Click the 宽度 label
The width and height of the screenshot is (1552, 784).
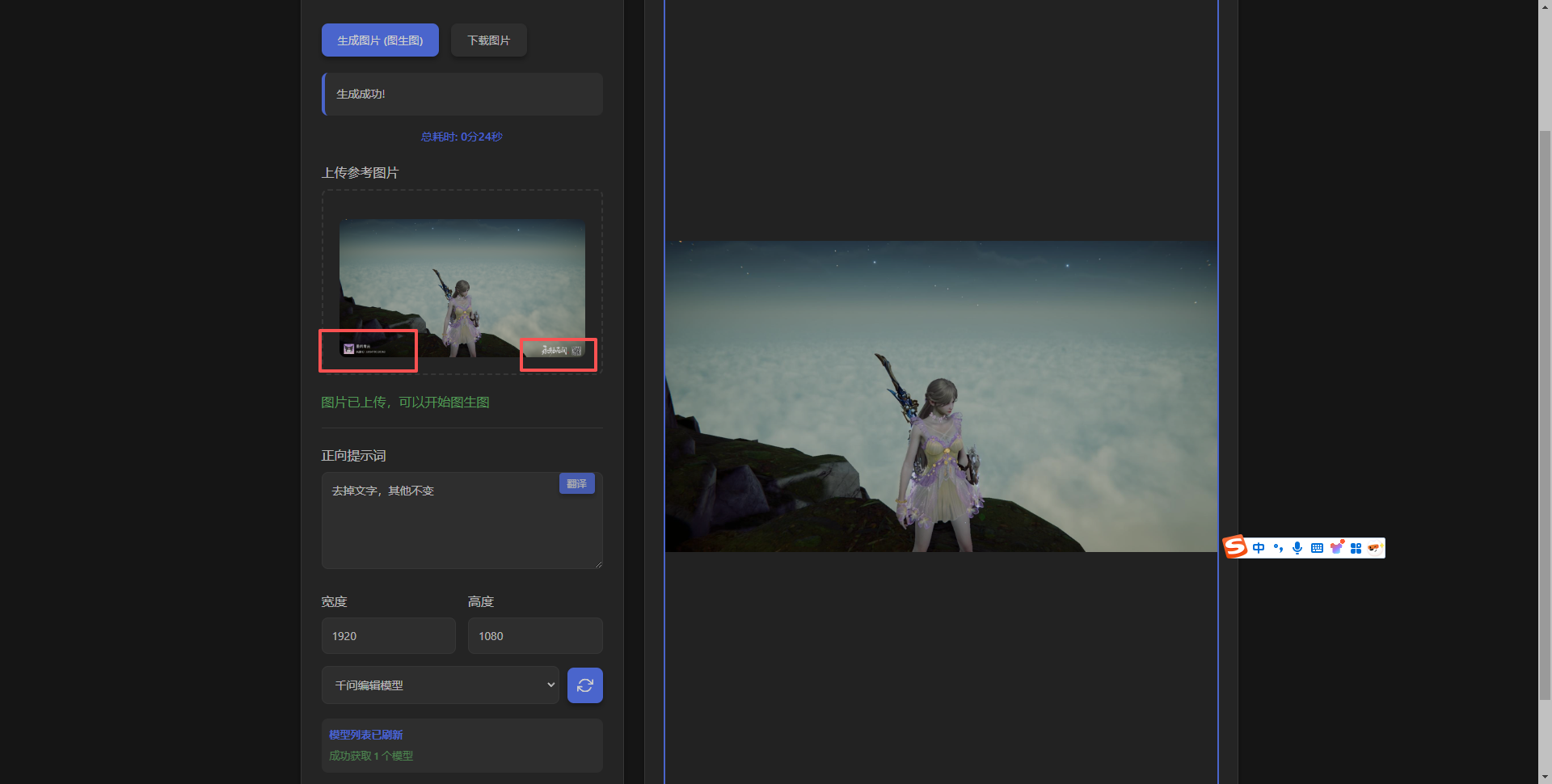click(x=334, y=602)
